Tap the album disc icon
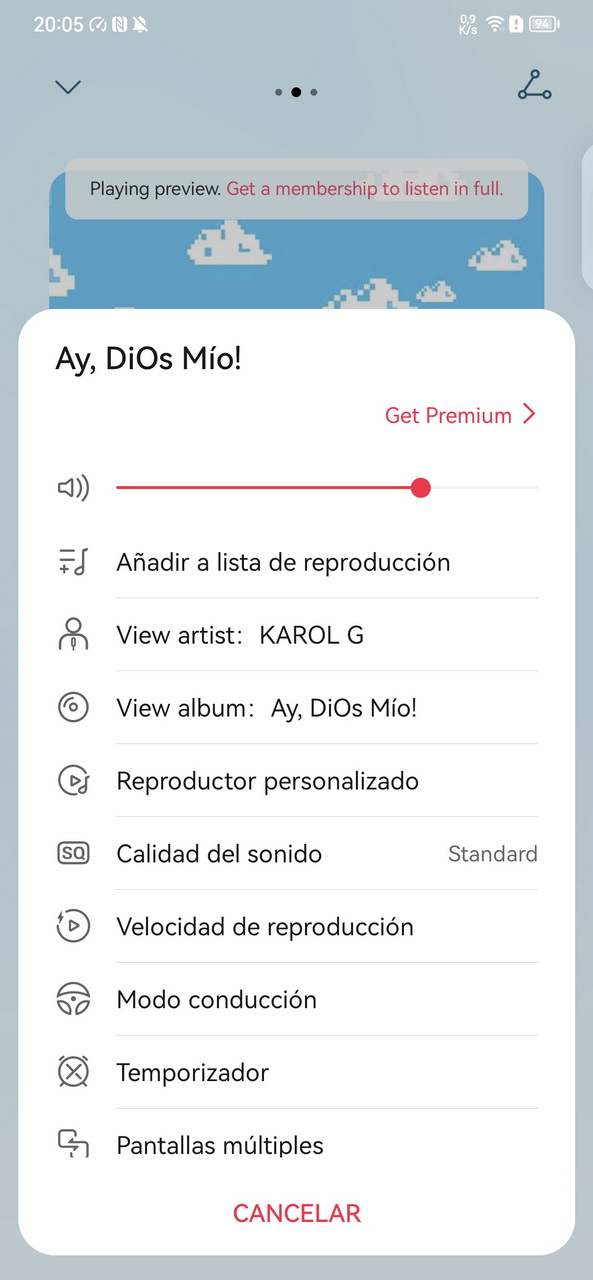 click(x=73, y=708)
